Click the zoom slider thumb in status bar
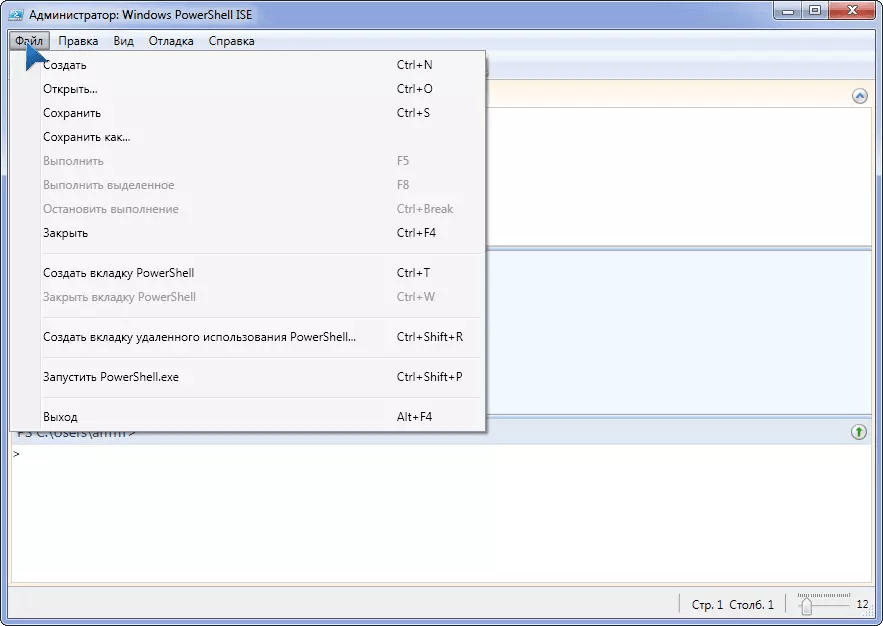 [x=806, y=605]
